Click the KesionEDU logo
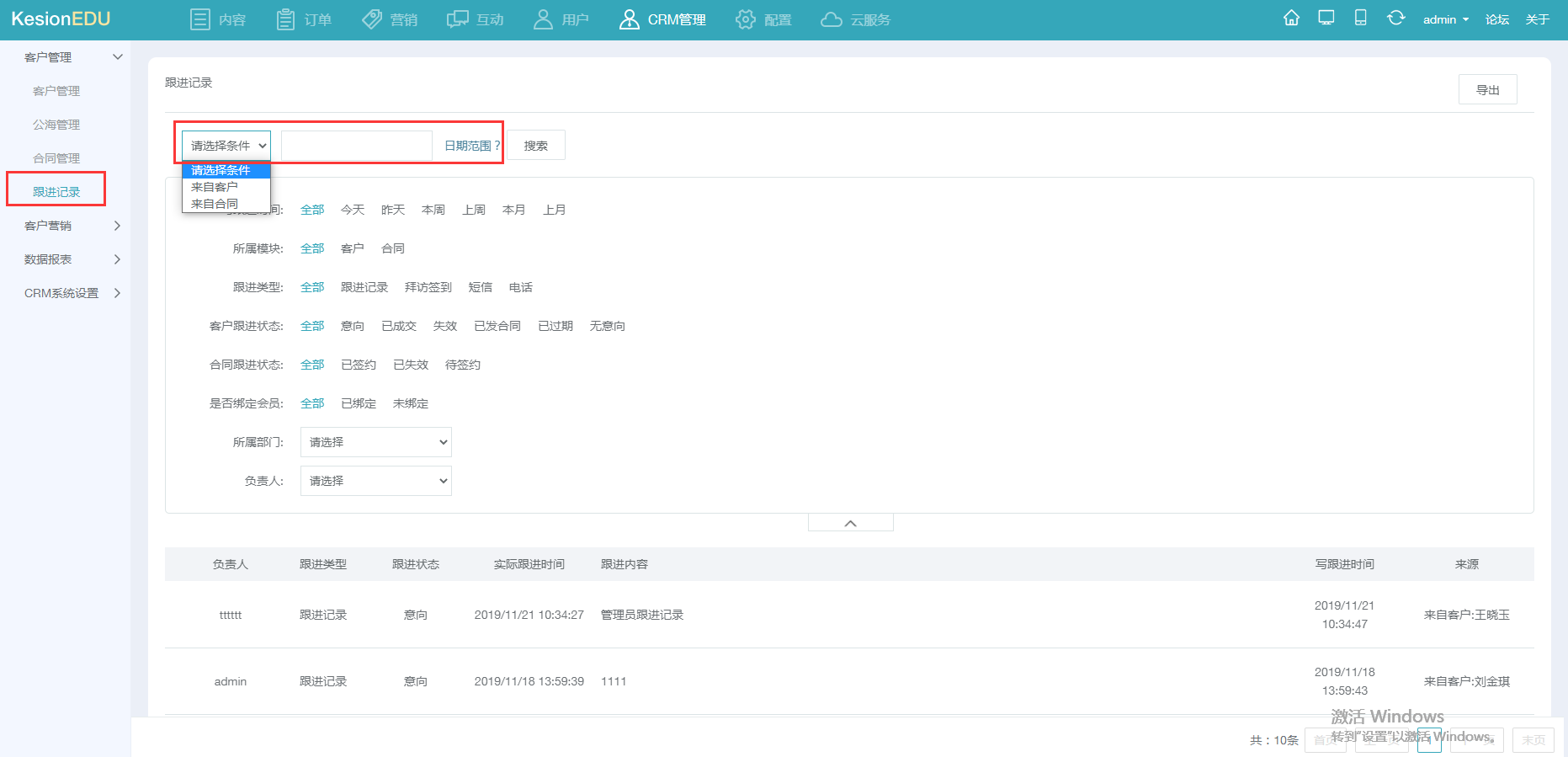1568x757 pixels. point(61,19)
